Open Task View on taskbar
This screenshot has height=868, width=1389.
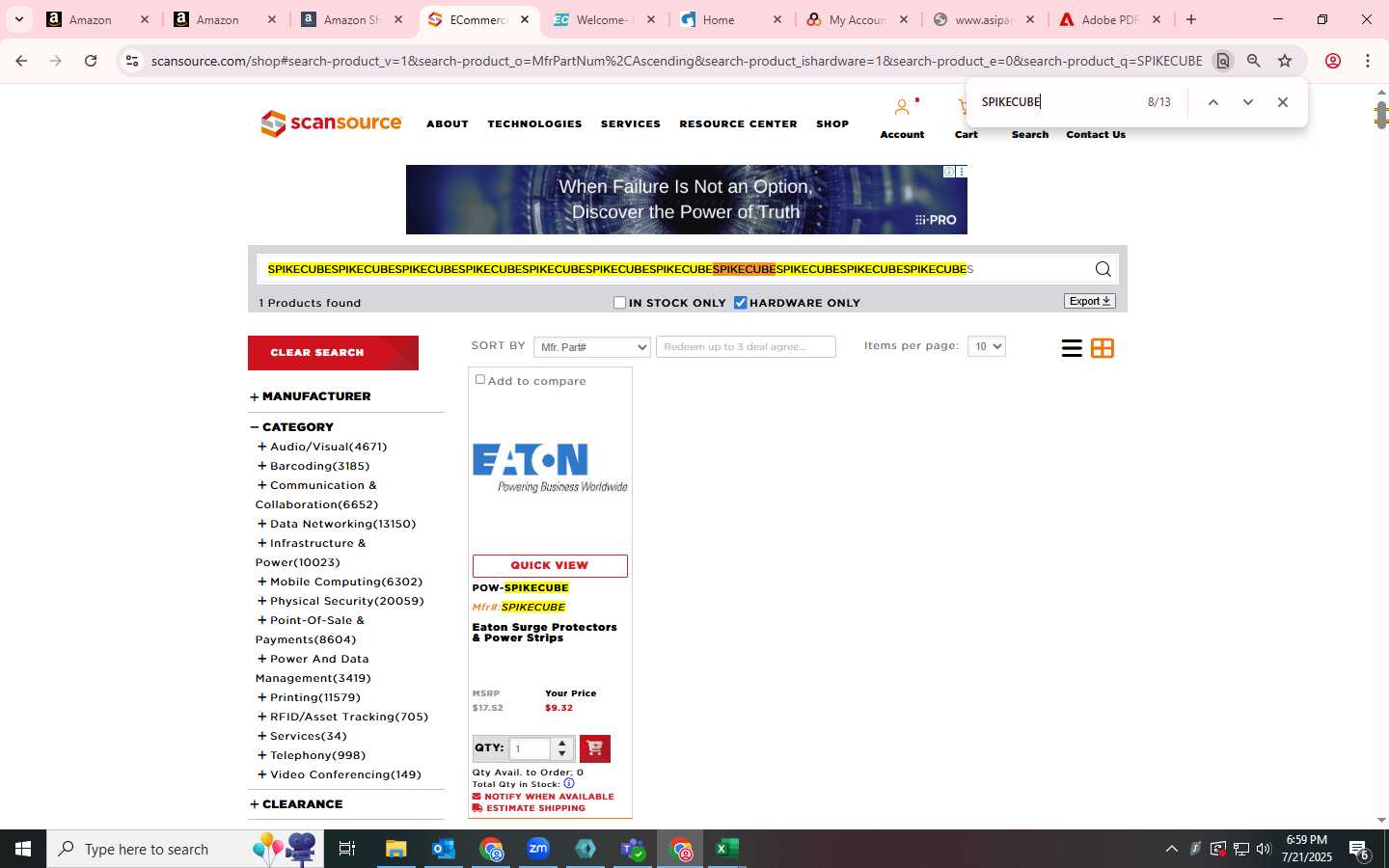[x=347, y=849]
